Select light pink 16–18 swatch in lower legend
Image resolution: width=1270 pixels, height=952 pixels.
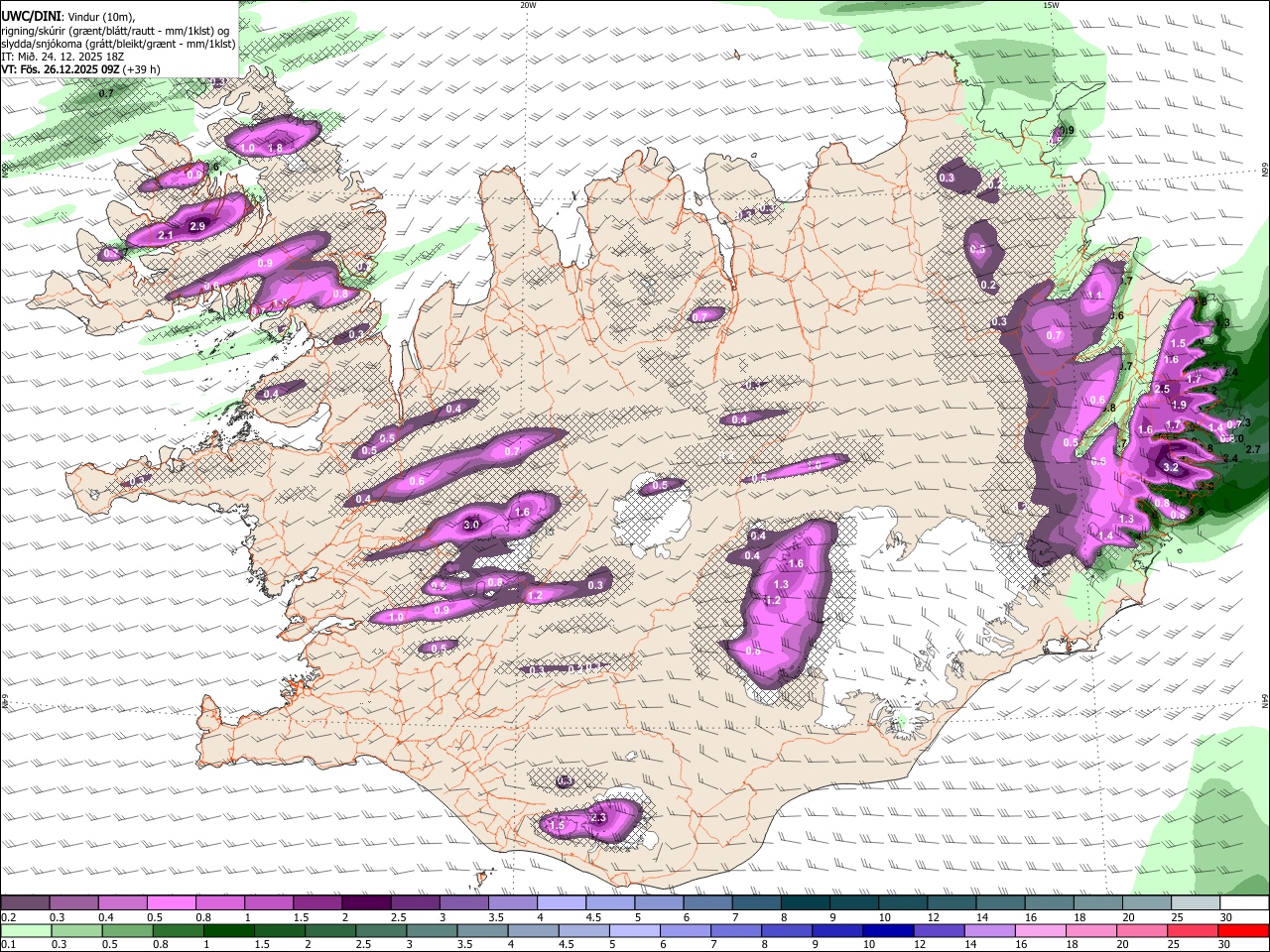pos(1039,931)
